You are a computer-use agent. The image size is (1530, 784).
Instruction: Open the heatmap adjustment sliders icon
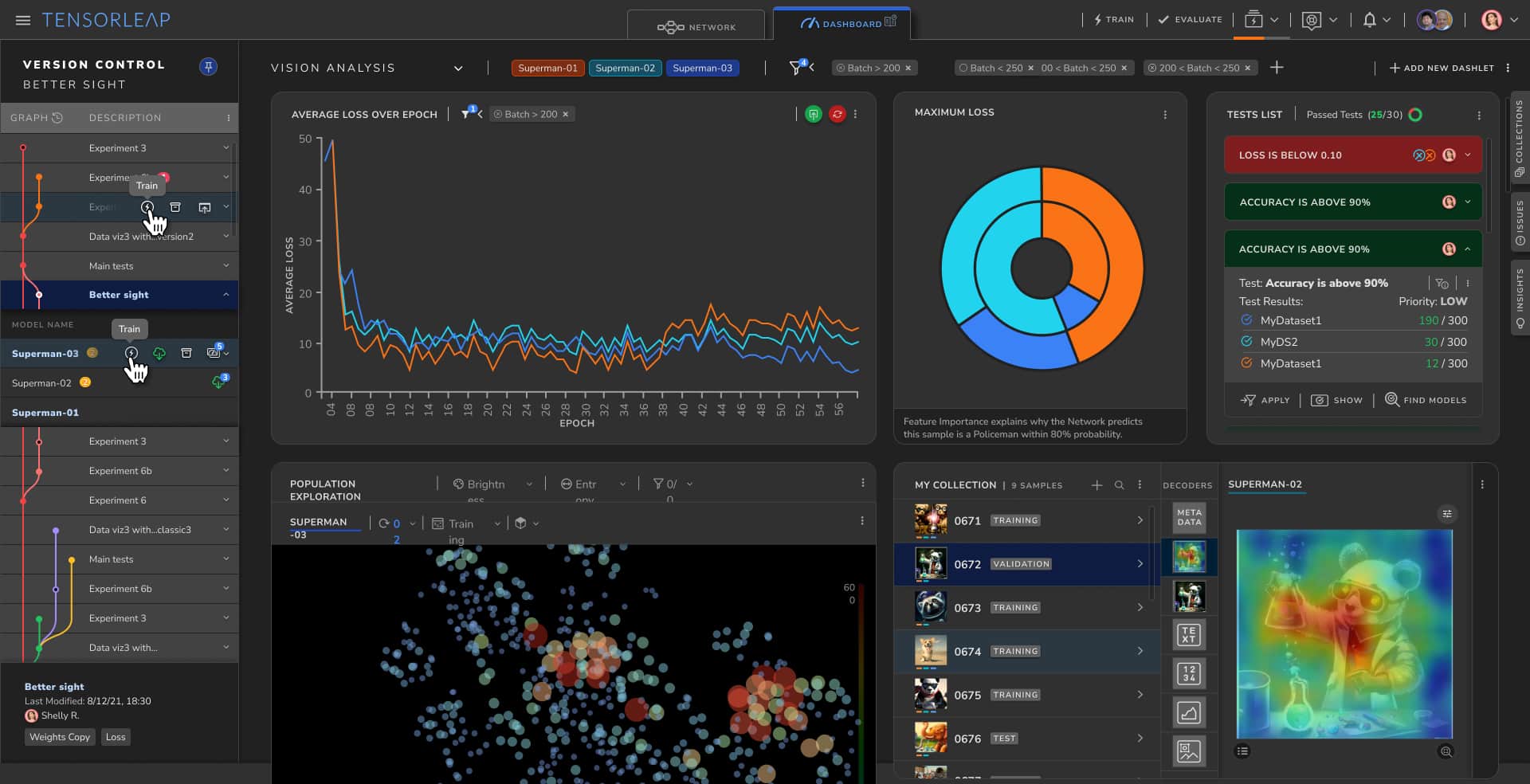(1447, 514)
